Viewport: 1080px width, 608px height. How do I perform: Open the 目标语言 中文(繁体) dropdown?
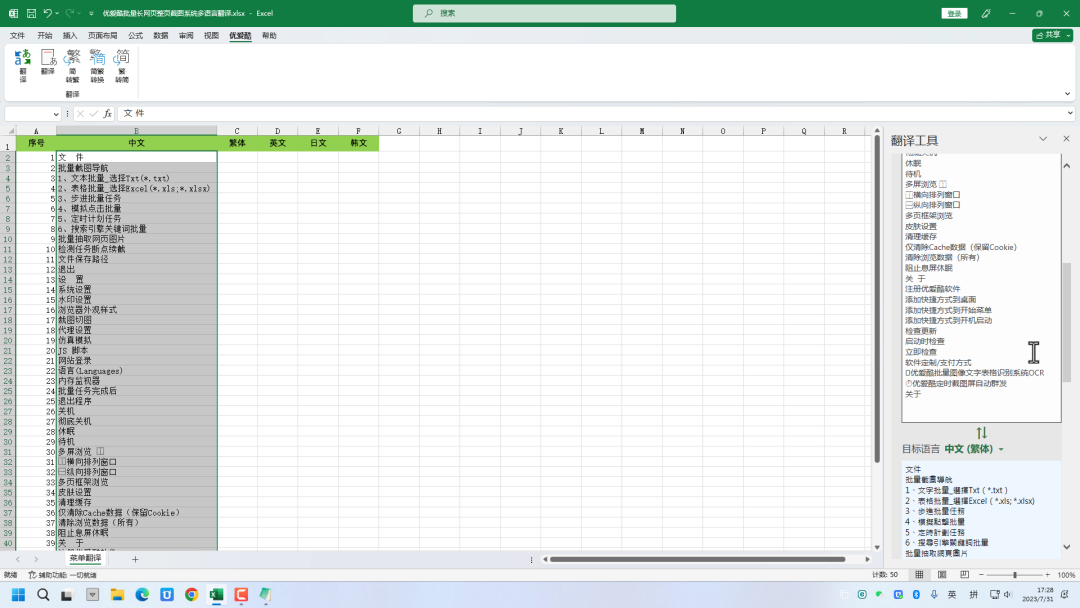1001,449
